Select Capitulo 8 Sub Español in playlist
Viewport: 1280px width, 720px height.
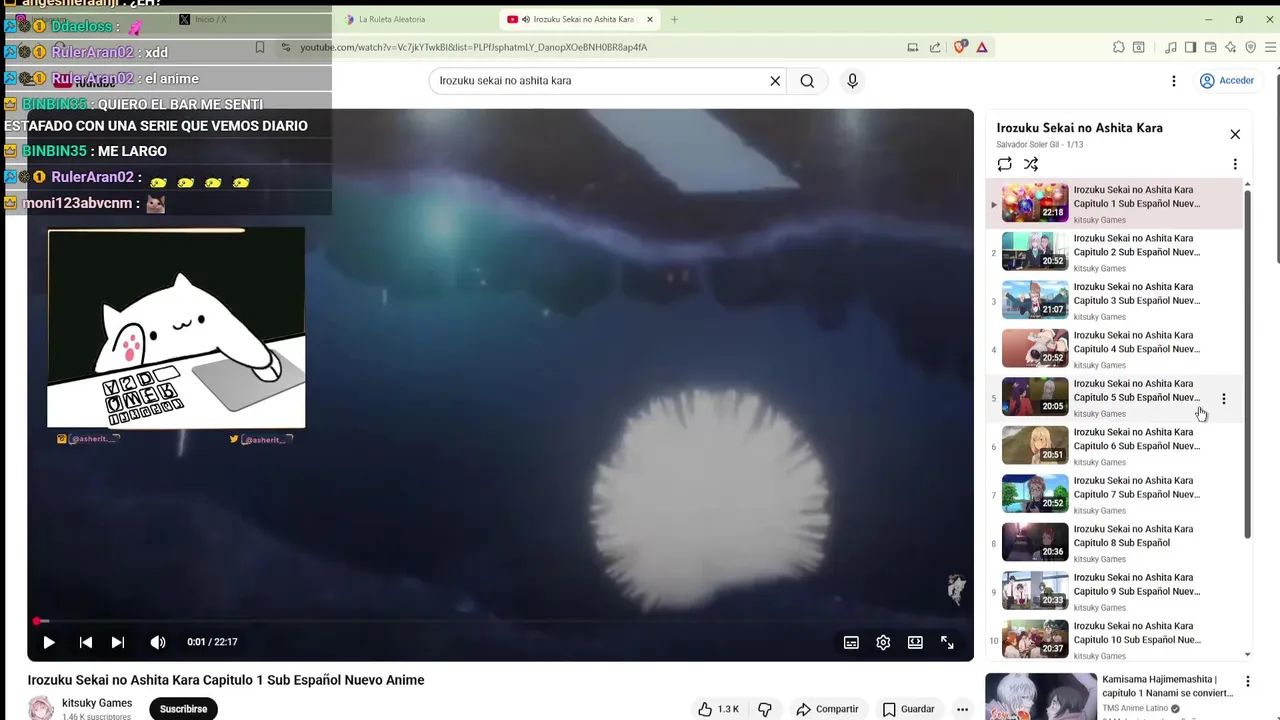(1114, 543)
